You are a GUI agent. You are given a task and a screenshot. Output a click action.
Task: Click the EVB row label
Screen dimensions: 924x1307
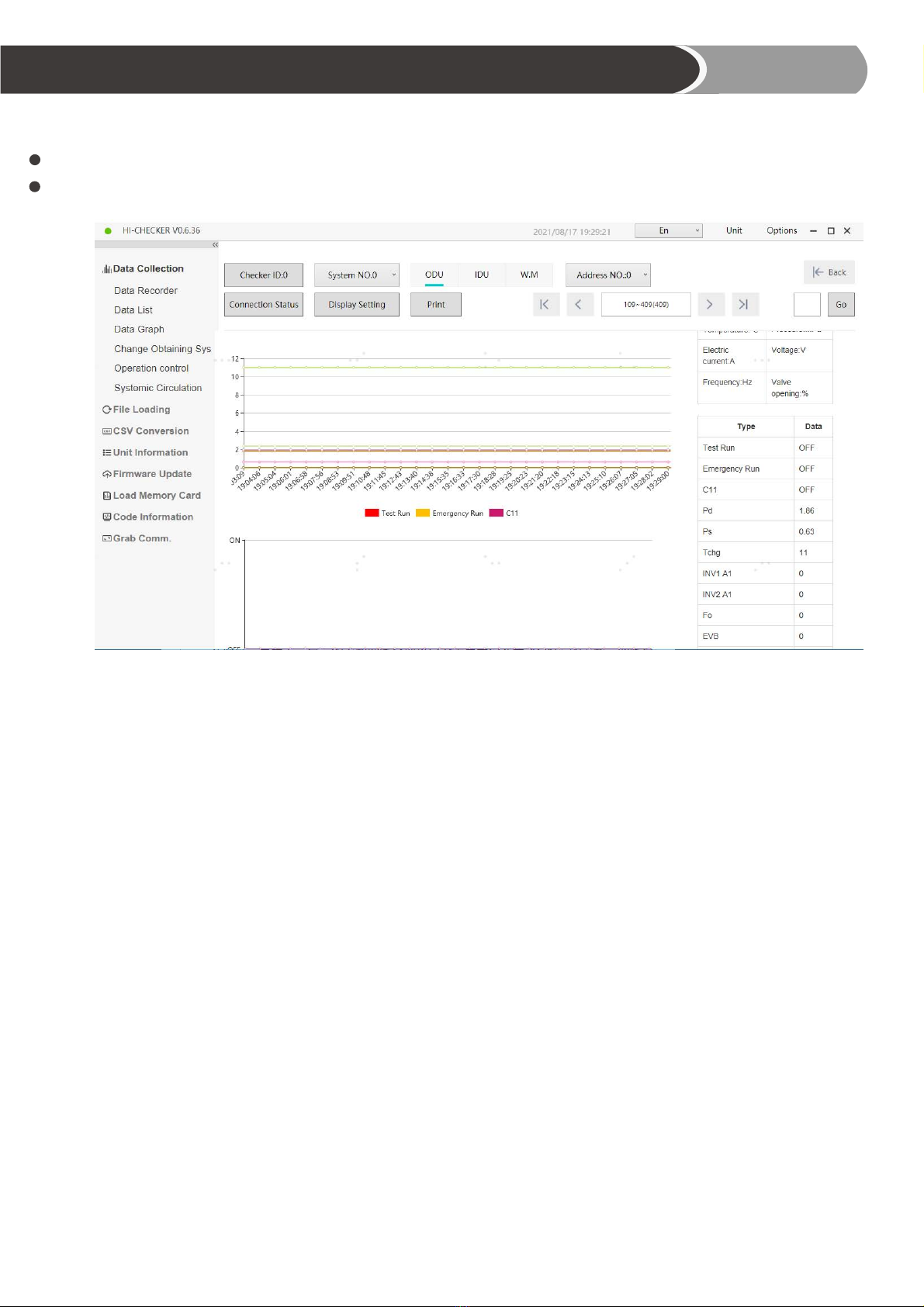coord(711,636)
